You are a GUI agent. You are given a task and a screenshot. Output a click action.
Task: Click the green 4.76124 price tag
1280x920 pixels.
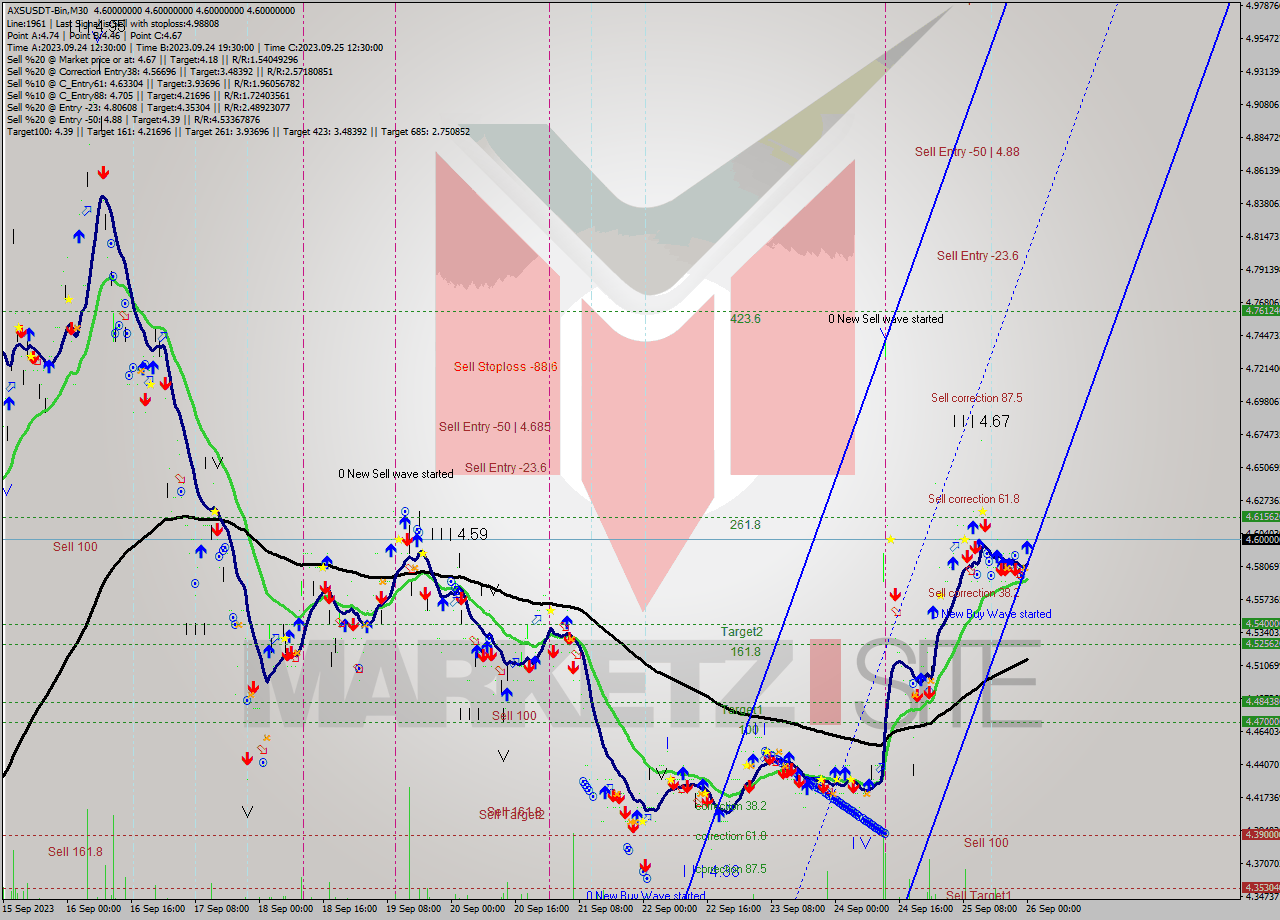(x=1261, y=311)
